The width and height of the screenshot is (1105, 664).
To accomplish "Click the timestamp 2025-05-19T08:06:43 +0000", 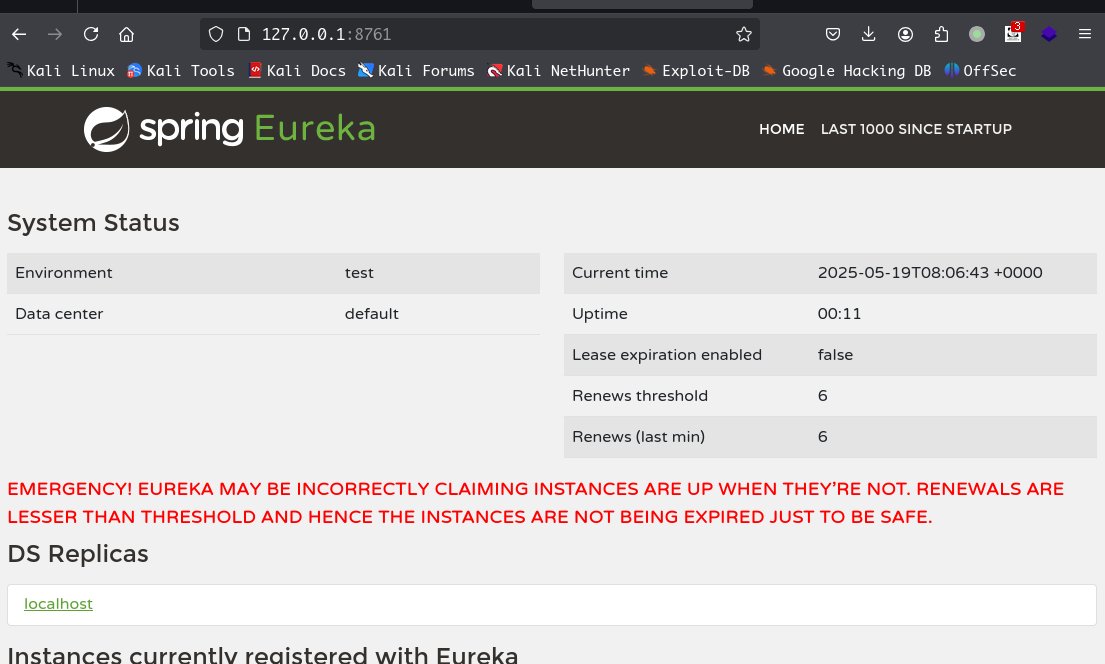I will (930, 273).
